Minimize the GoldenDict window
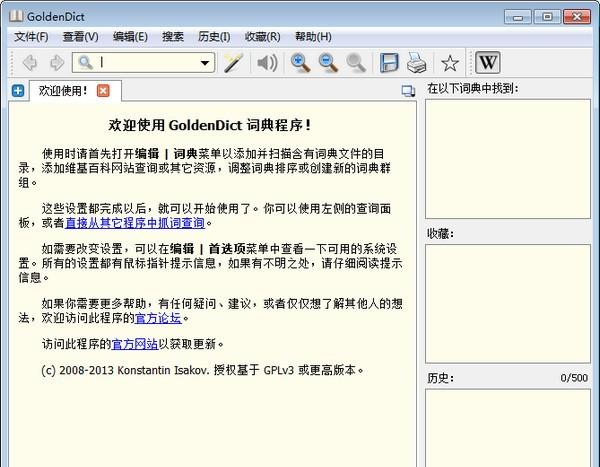Screen dimensions: 600x467 point(518,17)
